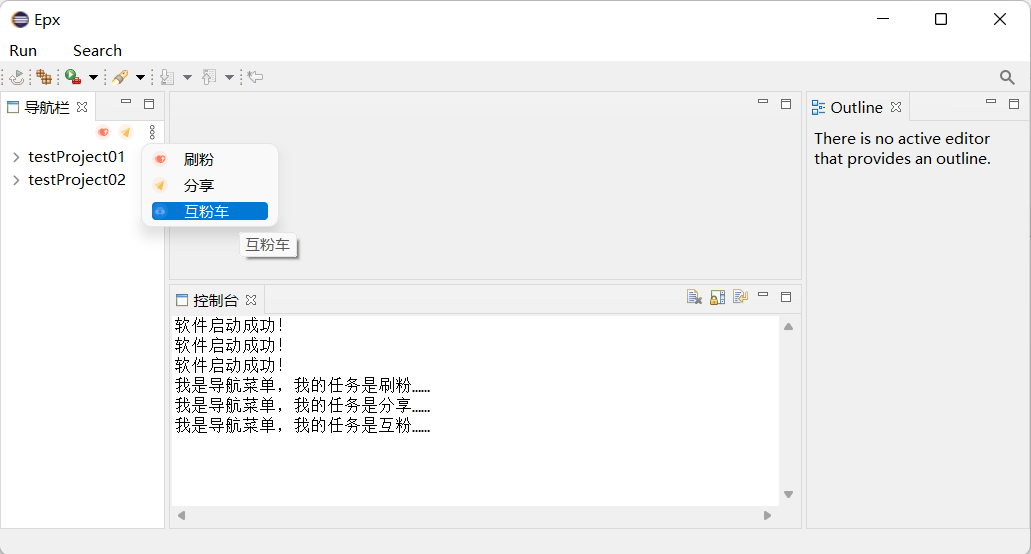Screen dimensions: 1031x554
Task: Minimize the 导航栏 view
Action: (126, 102)
